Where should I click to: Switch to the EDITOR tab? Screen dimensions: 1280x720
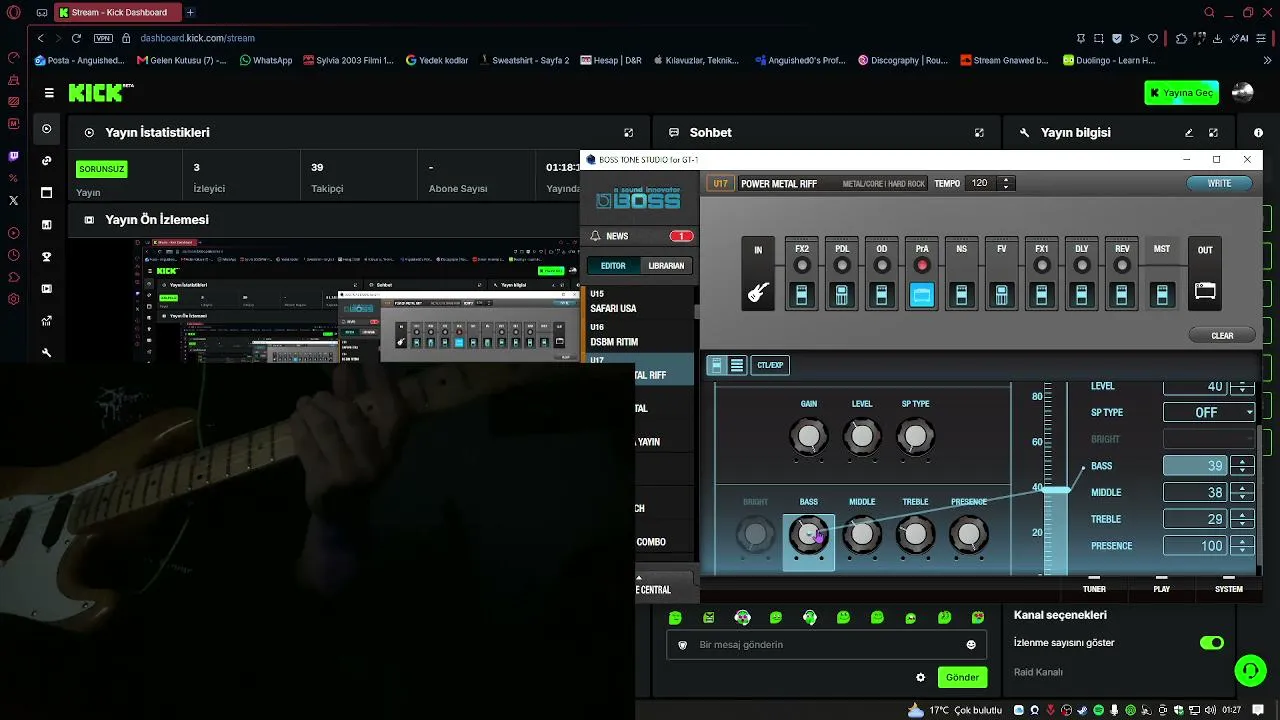coord(613,266)
